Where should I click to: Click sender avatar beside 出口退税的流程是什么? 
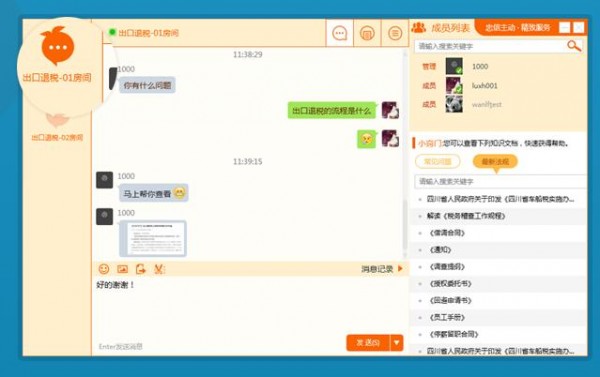pyautogui.click(x=390, y=110)
